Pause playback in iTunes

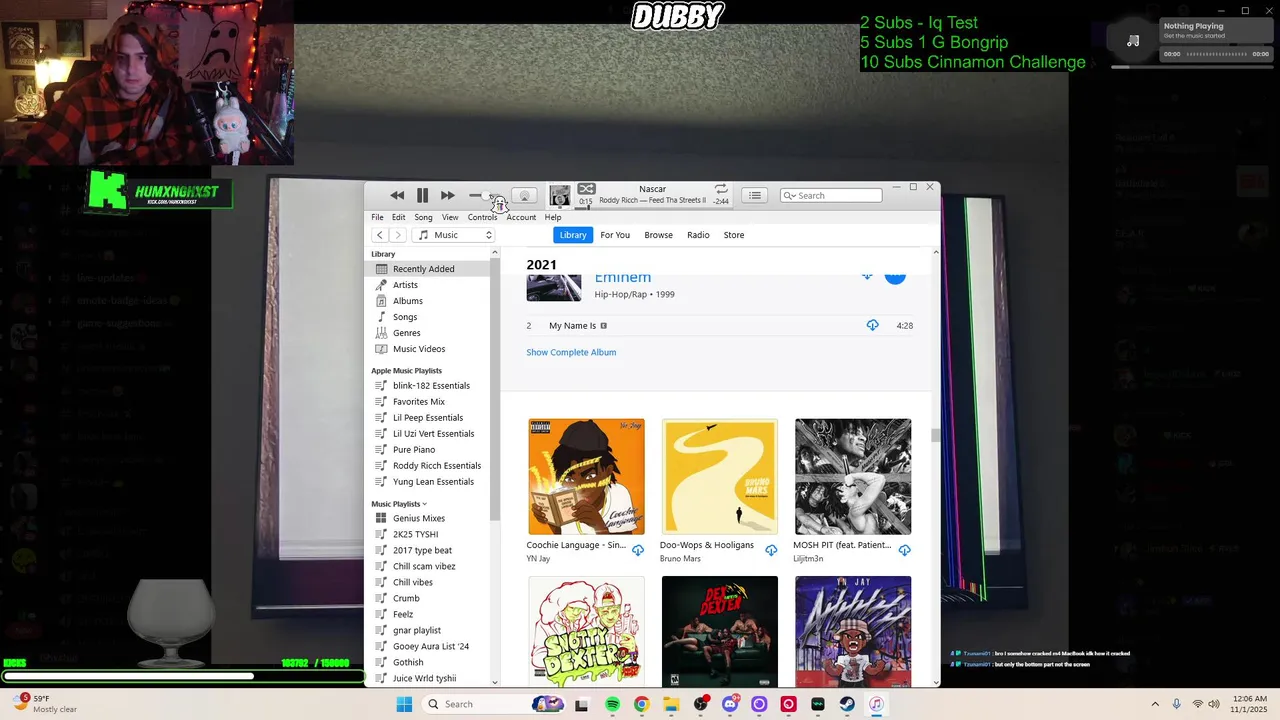(422, 196)
